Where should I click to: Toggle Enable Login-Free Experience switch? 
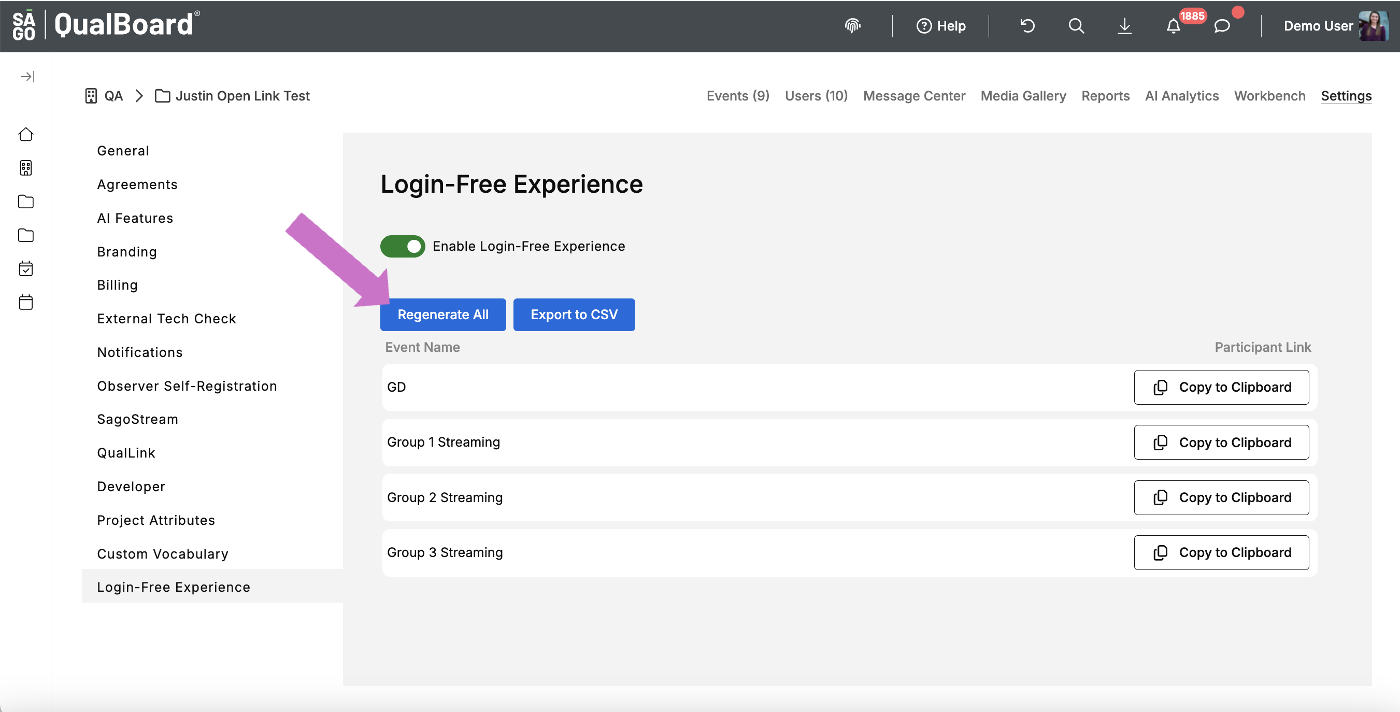[402, 246]
